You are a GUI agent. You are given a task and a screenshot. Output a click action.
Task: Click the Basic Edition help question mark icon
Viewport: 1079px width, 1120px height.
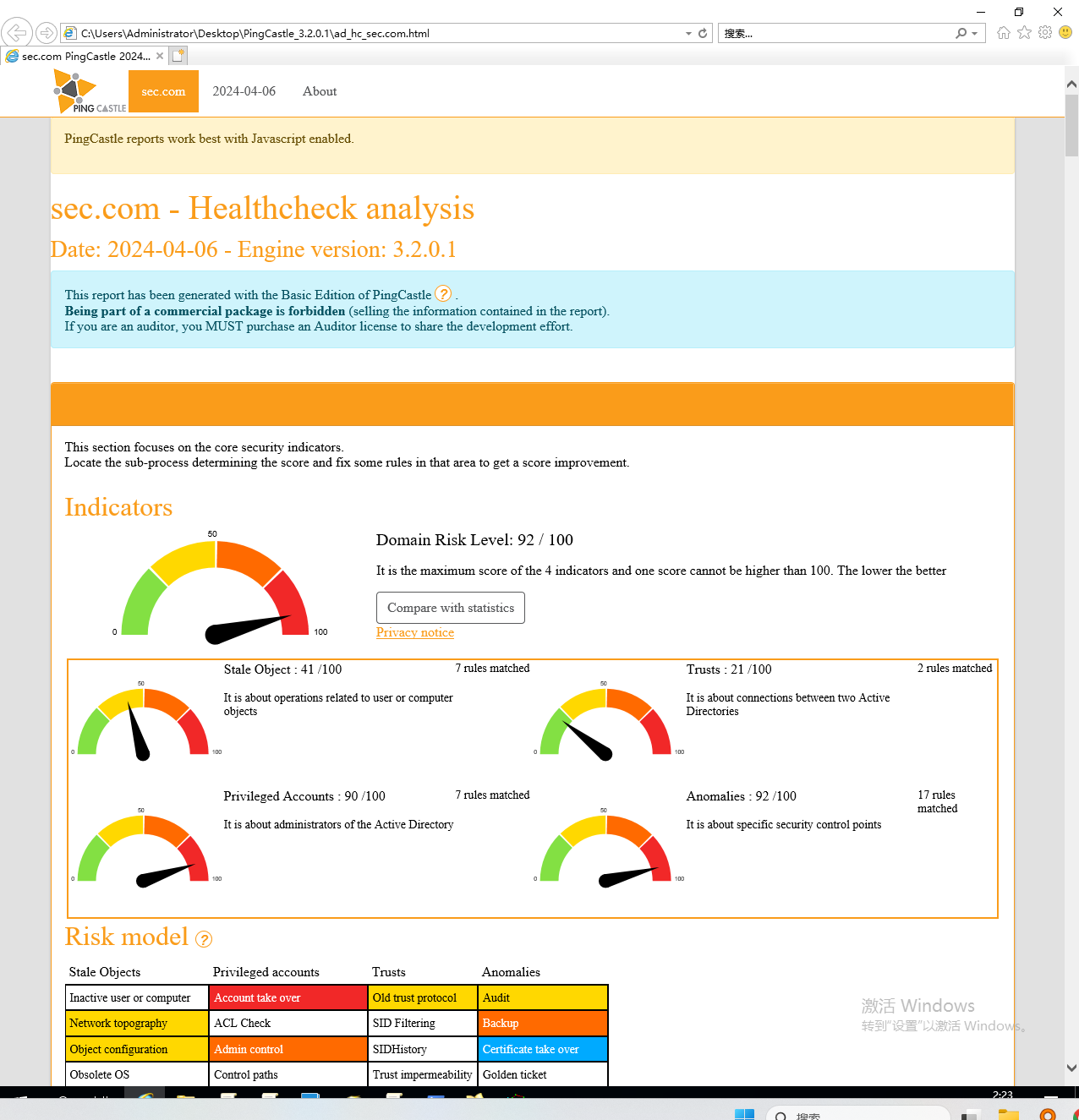pyautogui.click(x=443, y=294)
